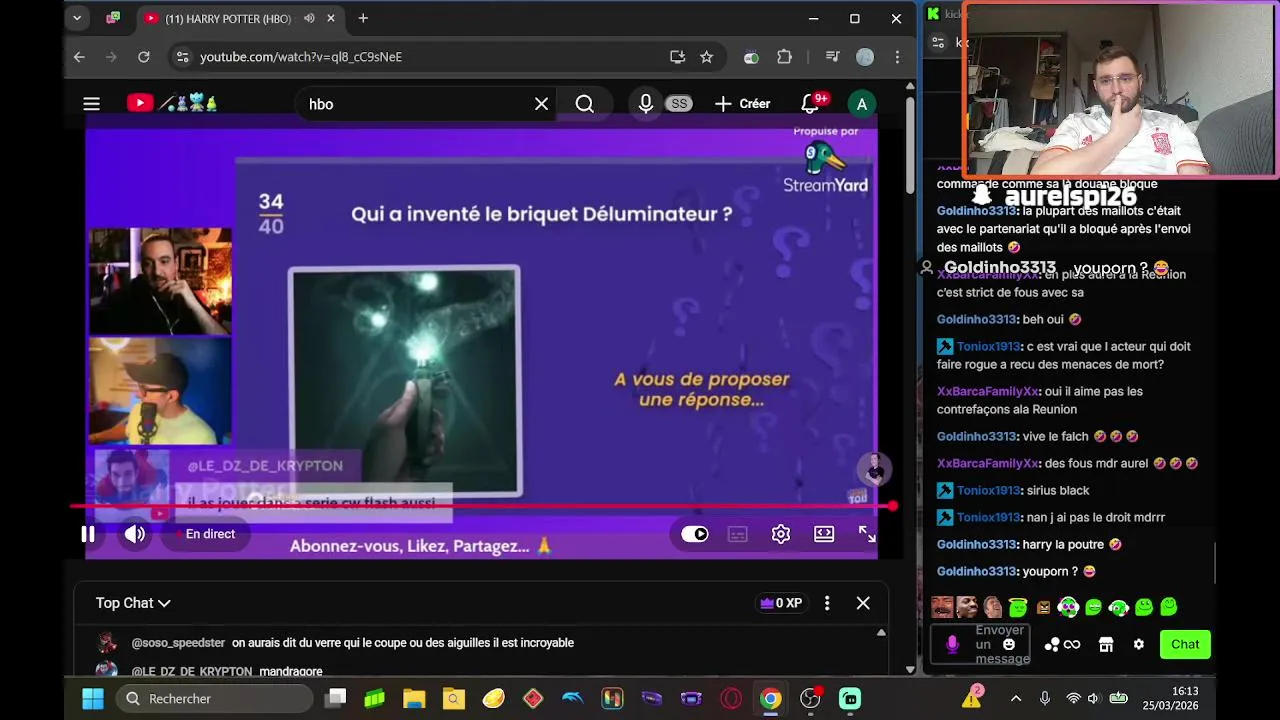Open Chrome media controls icon
1280x720 pixels.
click(832, 57)
